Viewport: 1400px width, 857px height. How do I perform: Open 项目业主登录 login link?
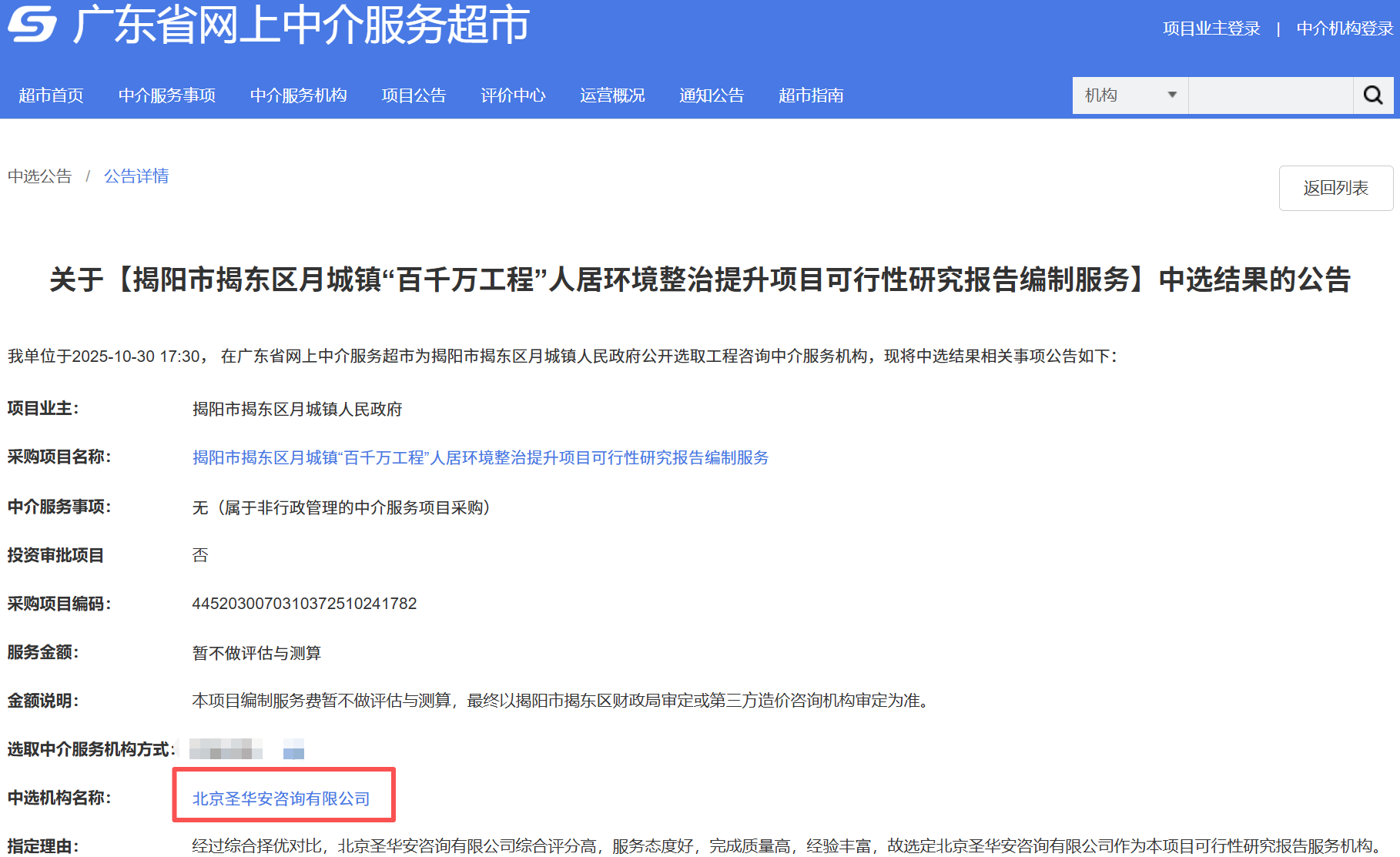pyautogui.click(x=1211, y=27)
